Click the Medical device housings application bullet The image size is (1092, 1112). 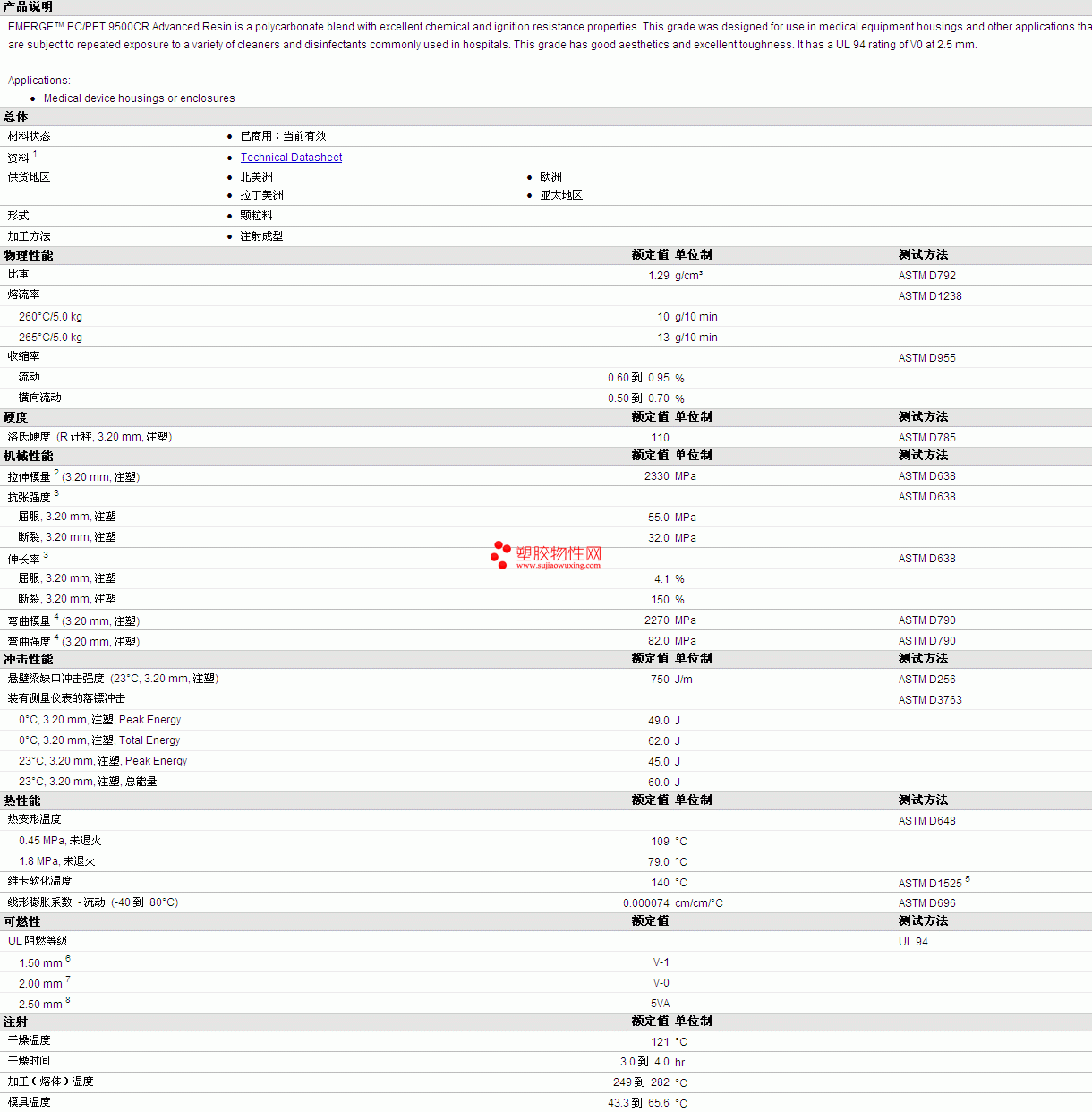click(x=139, y=98)
